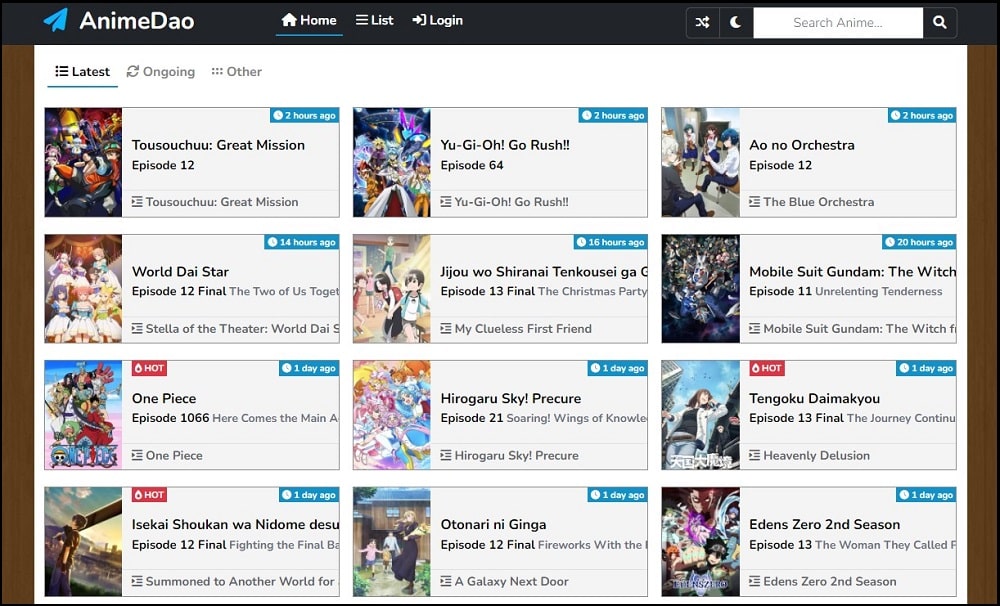The width and height of the screenshot is (1000, 606).
Task: Click the series list icon beside Hirogaru Sky! Precure
Action: (446, 455)
